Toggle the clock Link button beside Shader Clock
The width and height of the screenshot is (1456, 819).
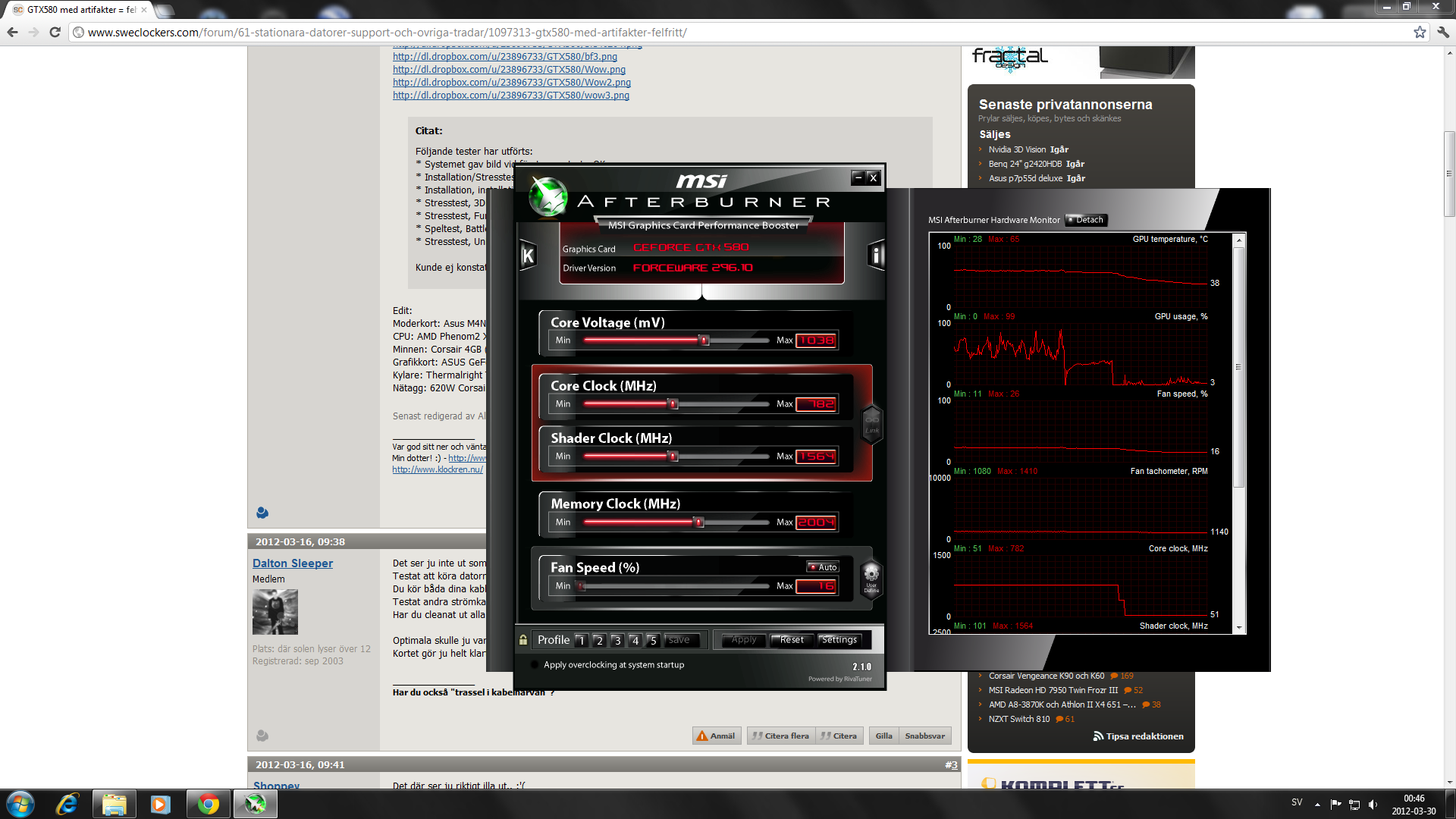872,425
